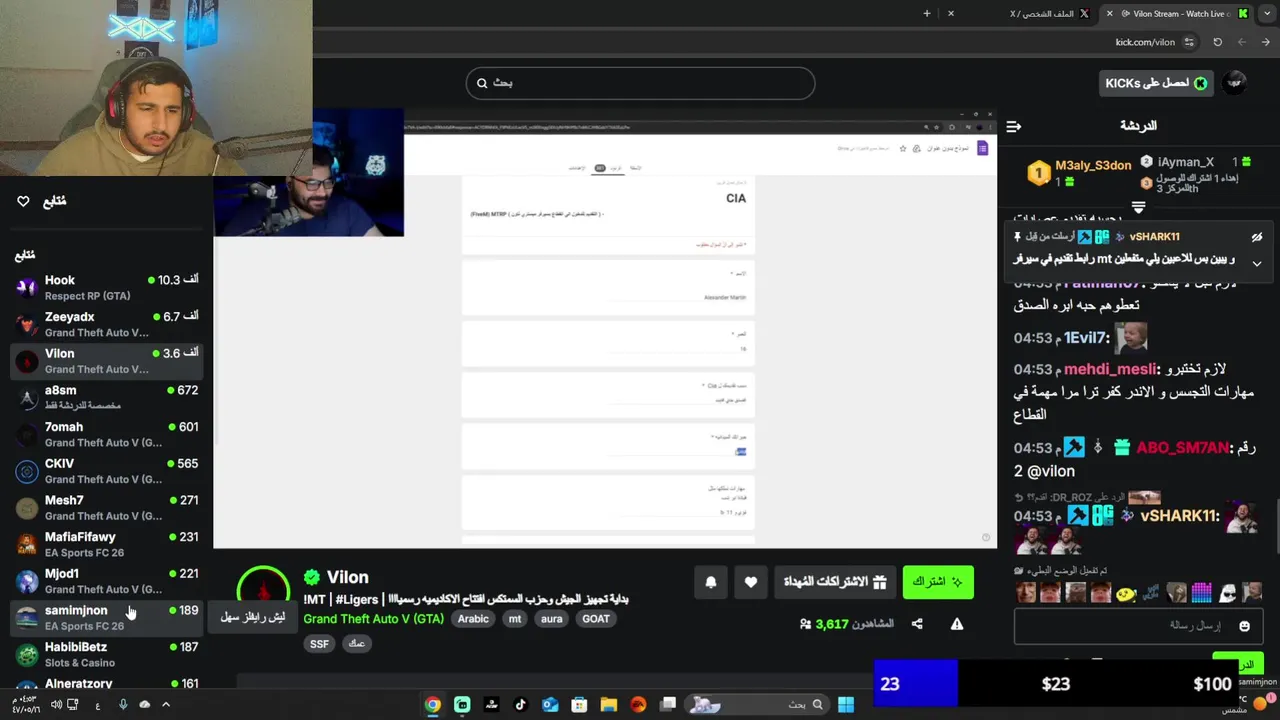Open a new browser tab with plus
This screenshot has height=720, width=1280.
pos(927,13)
